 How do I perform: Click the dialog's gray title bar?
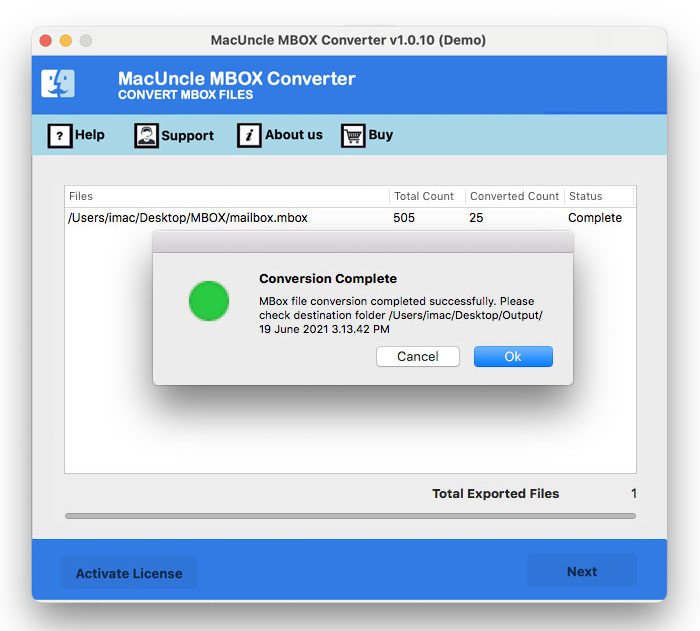pyautogui.click(x=362, y=242)
